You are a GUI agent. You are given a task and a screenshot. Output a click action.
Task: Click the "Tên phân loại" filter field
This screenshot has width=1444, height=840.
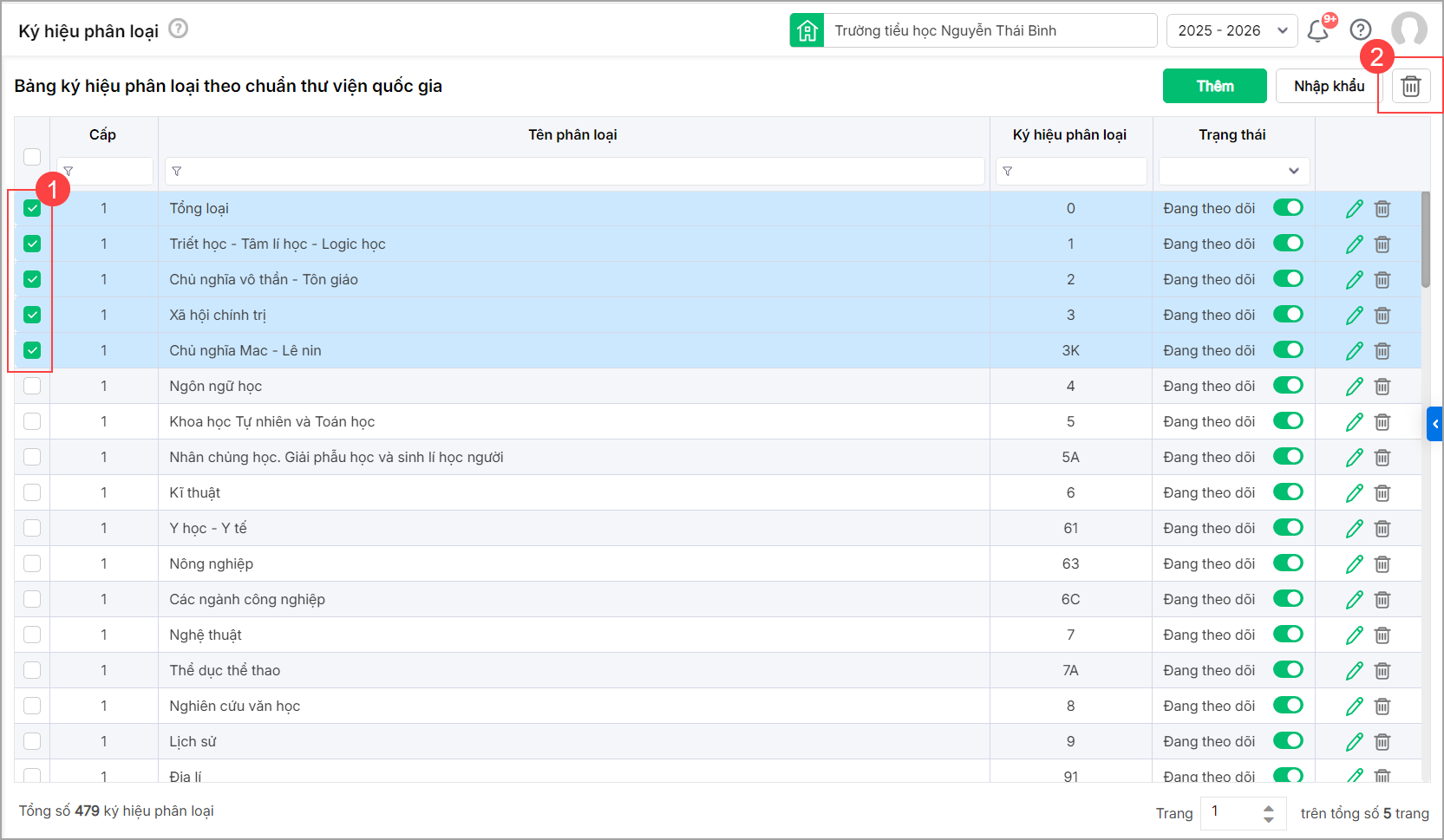tap(574, 171)
